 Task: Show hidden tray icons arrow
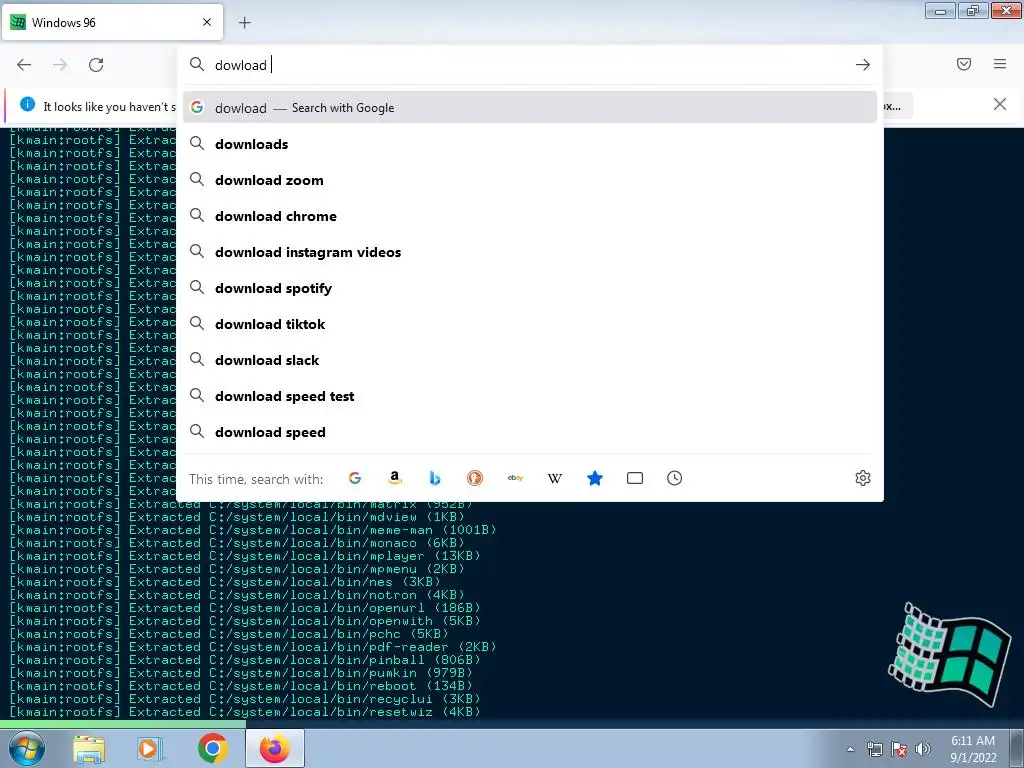pyautogui.click(x=850, y=749)
